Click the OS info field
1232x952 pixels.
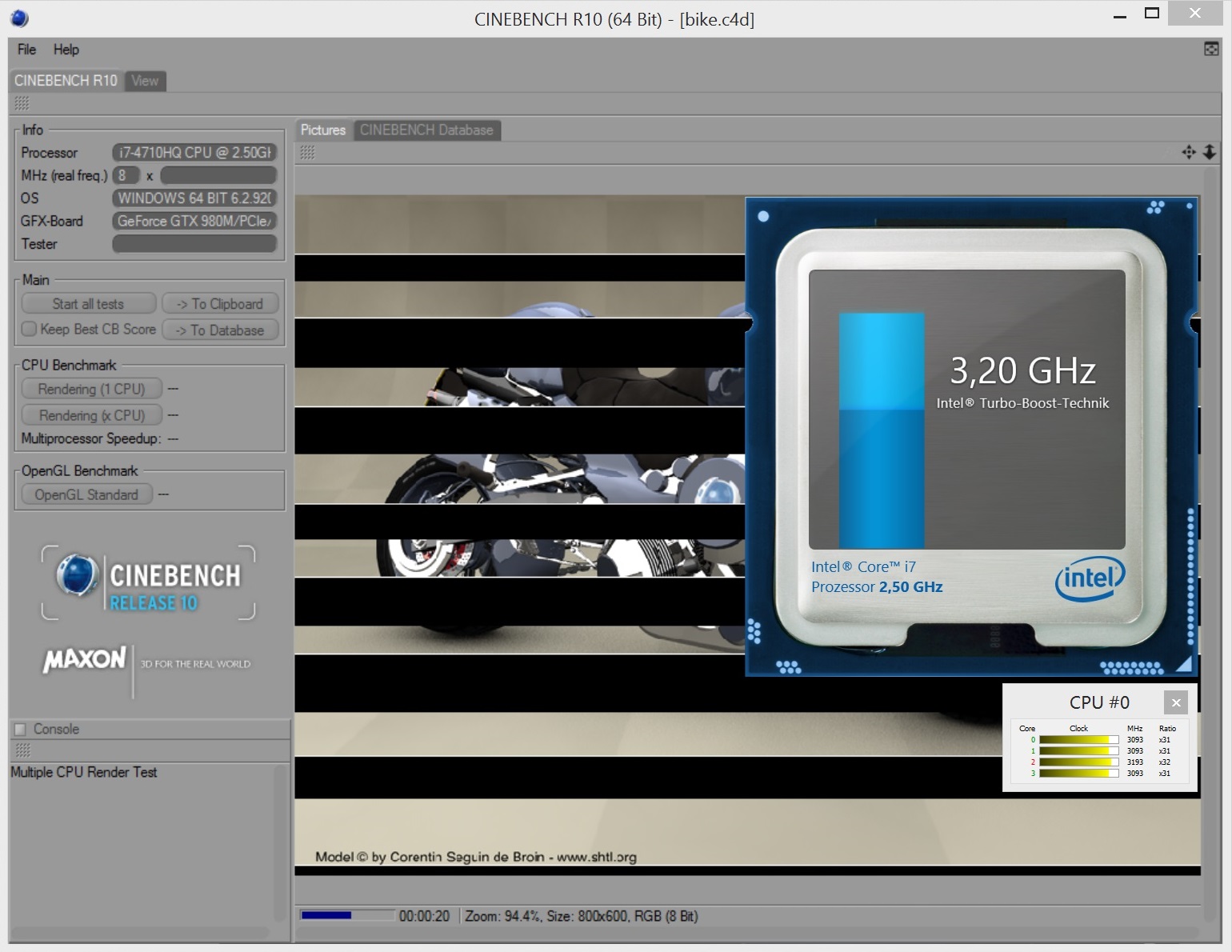tap(194, 198)
